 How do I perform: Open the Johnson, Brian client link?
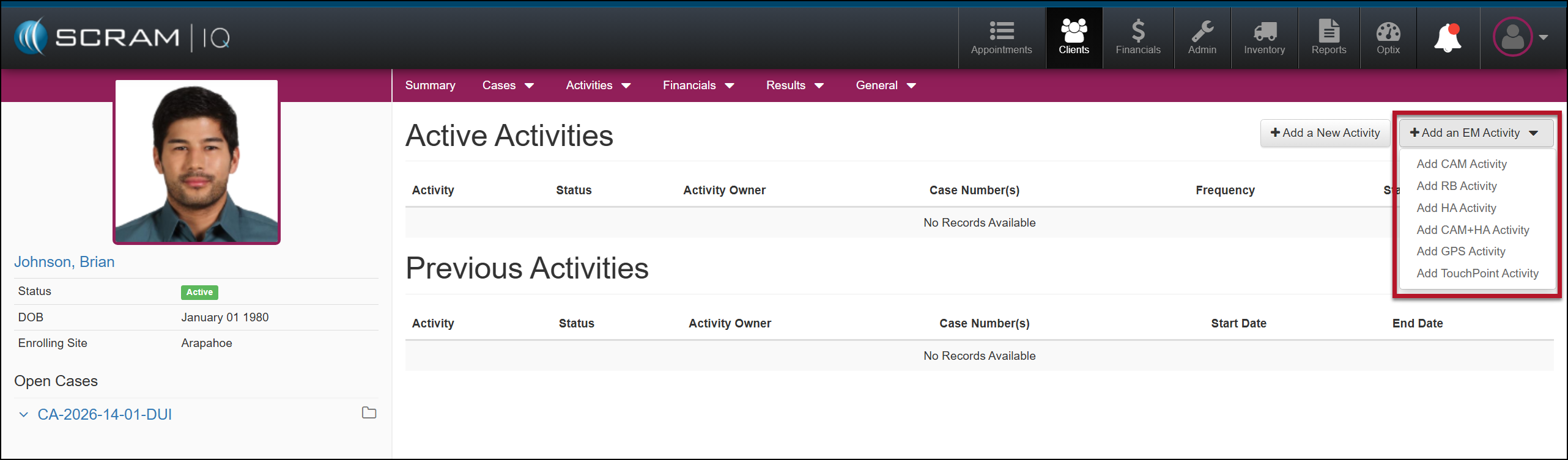(64, 262)
